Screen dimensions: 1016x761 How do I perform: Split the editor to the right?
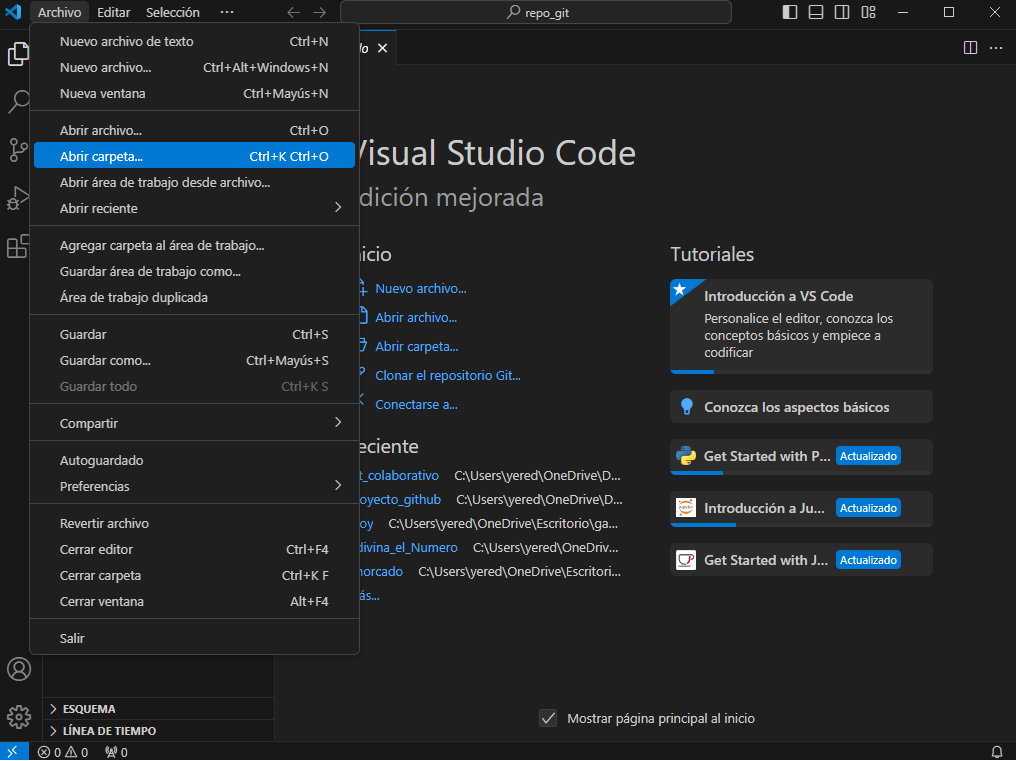coord(970,48)
